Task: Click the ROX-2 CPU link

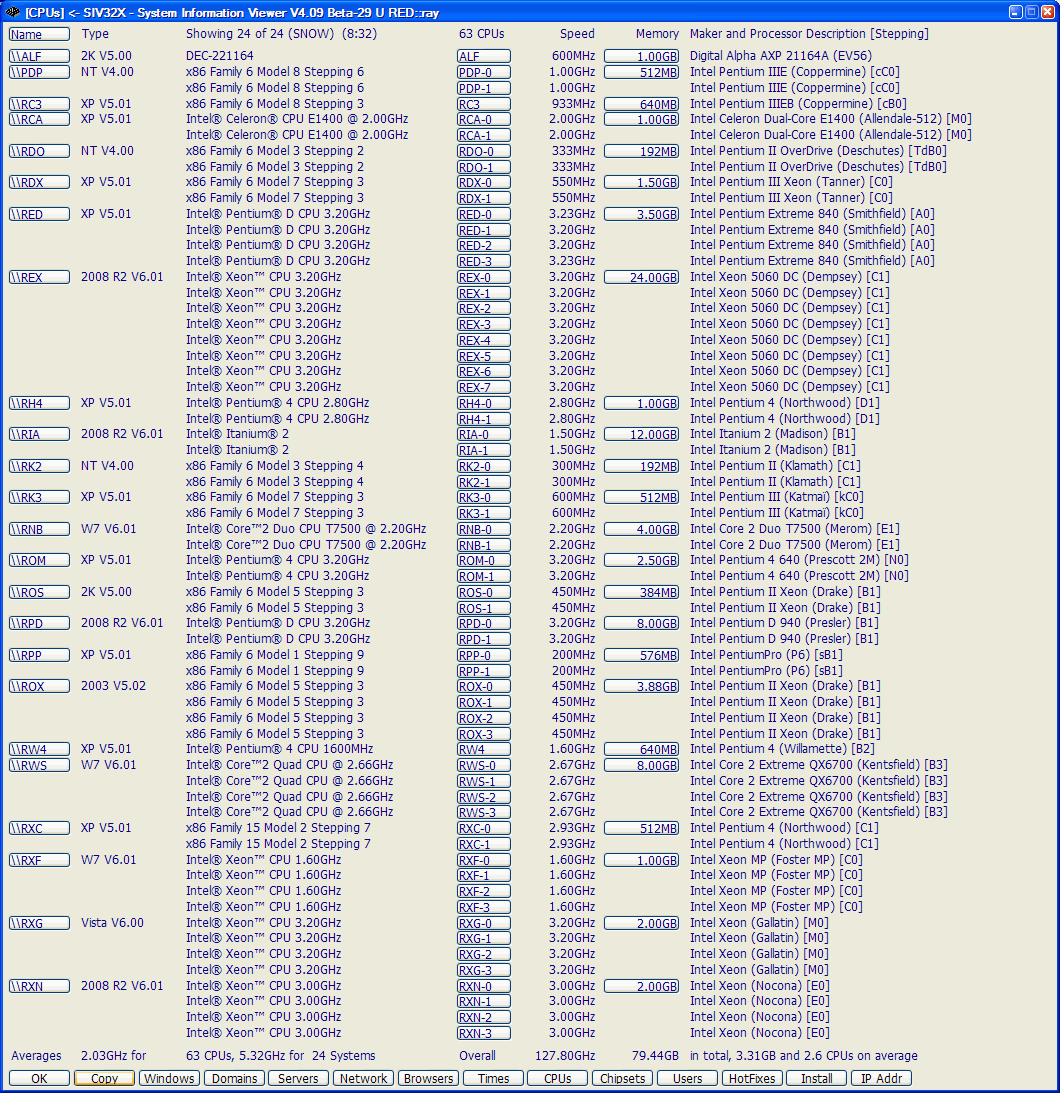Action: [484, 718]
